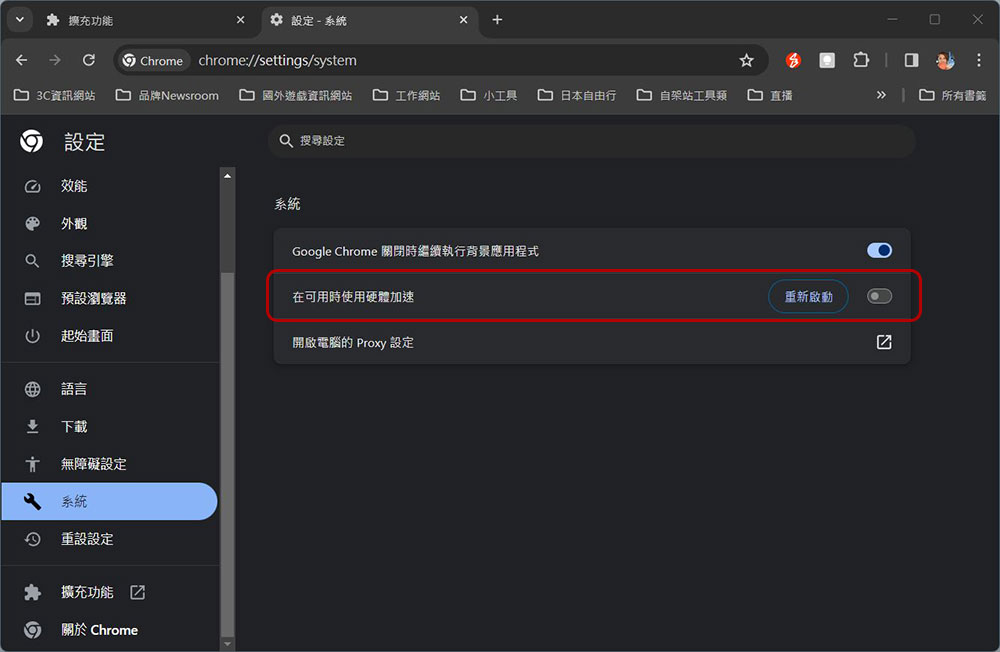This screenshot has width=1000, height=652.
Task: Open the profile avatar
Action: click(945, 61)
